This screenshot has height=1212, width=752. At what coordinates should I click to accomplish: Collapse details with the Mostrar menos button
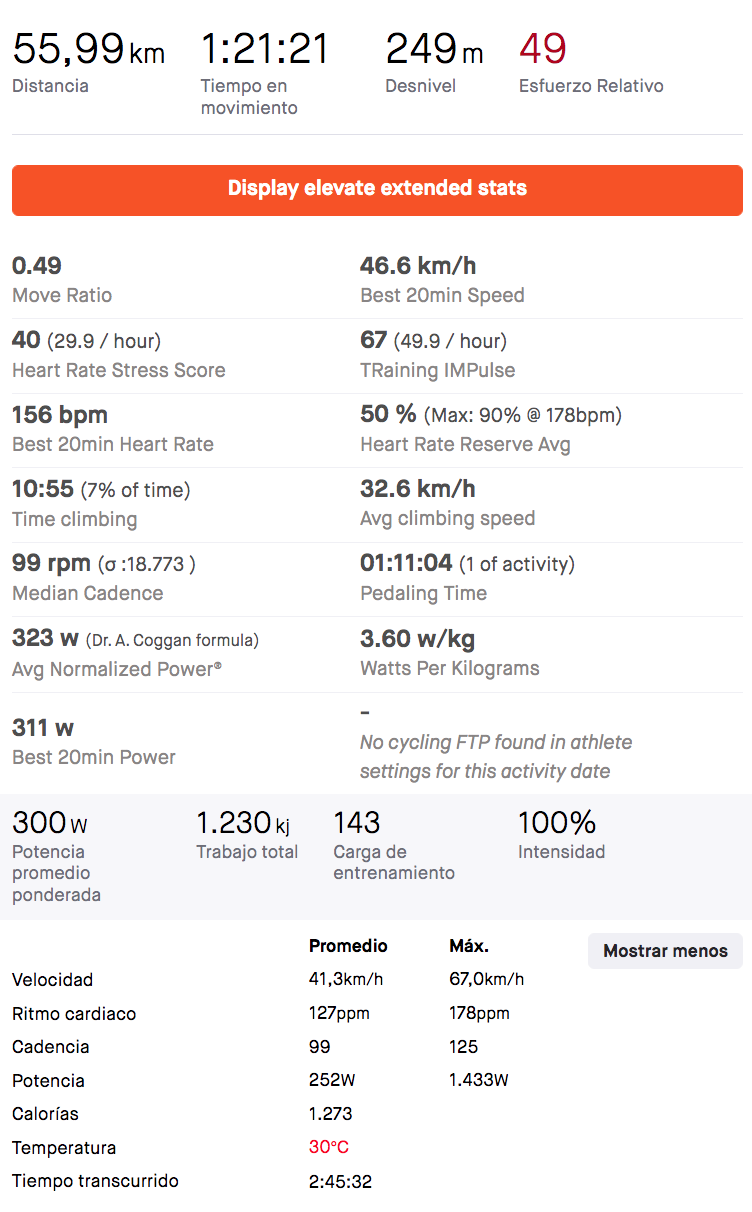[665, 951]
